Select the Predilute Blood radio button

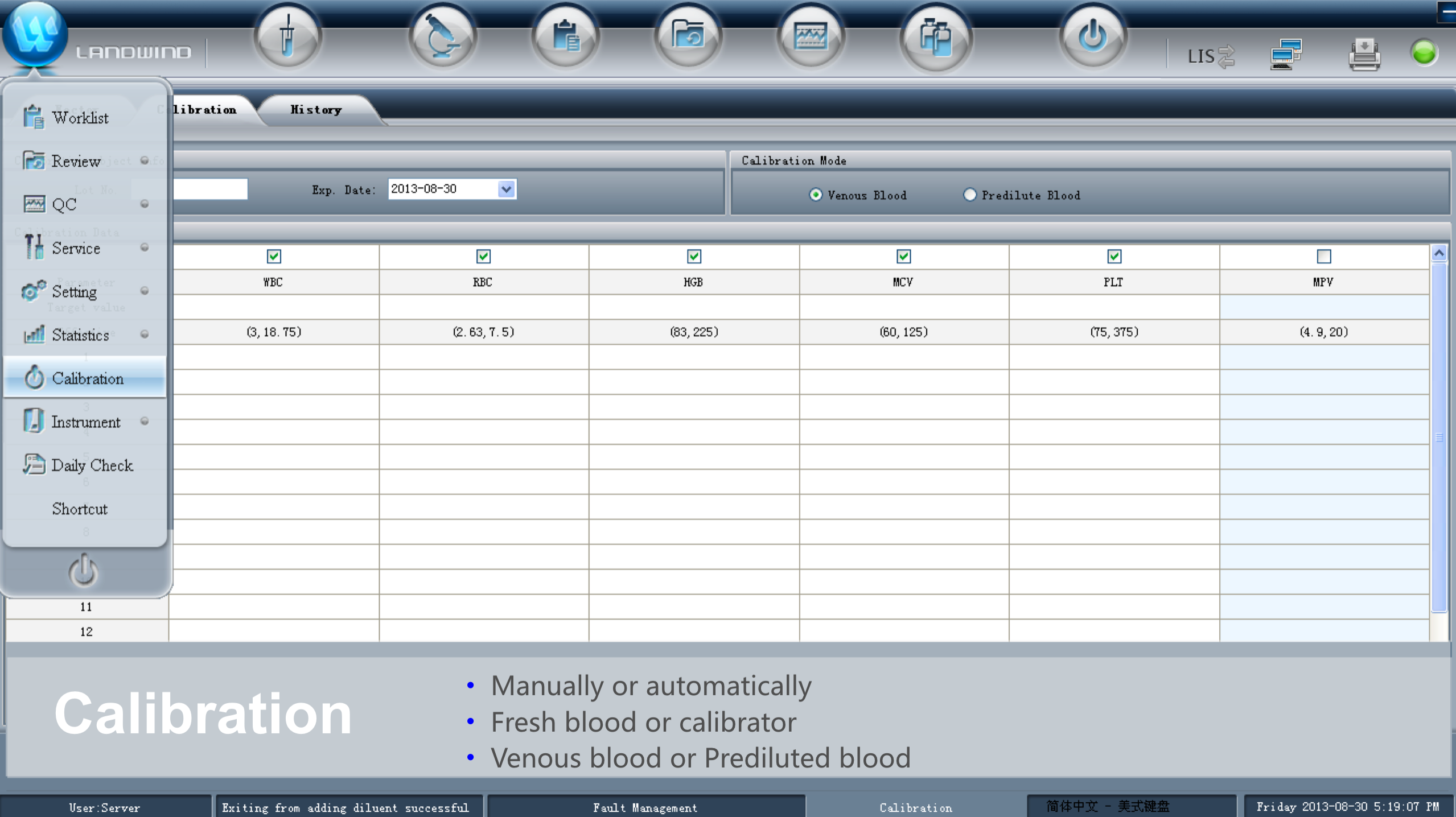[x=969, y=195]
